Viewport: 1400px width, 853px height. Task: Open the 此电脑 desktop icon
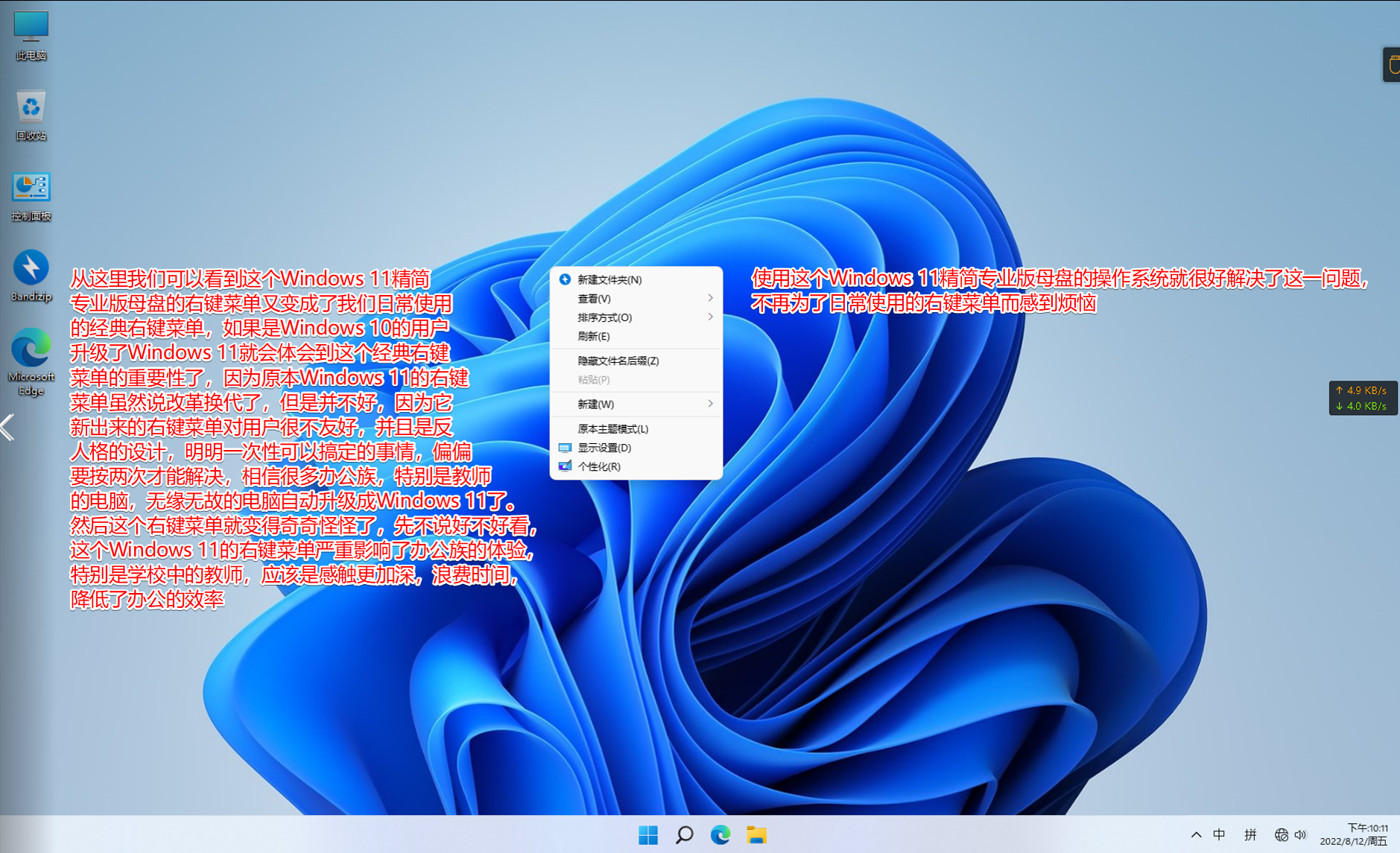pos(31,35)
